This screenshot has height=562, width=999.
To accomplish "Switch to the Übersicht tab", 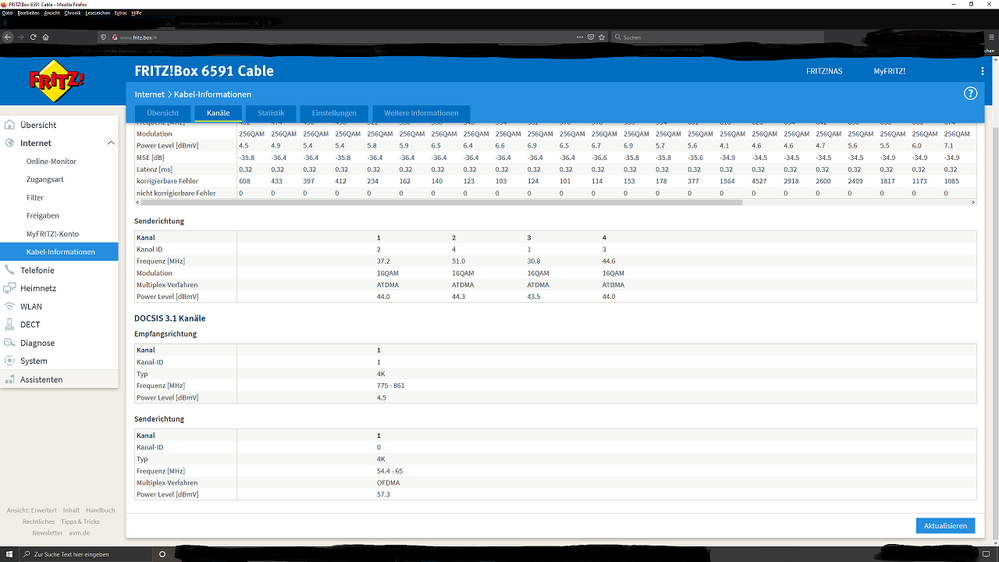I will (162, 113).
